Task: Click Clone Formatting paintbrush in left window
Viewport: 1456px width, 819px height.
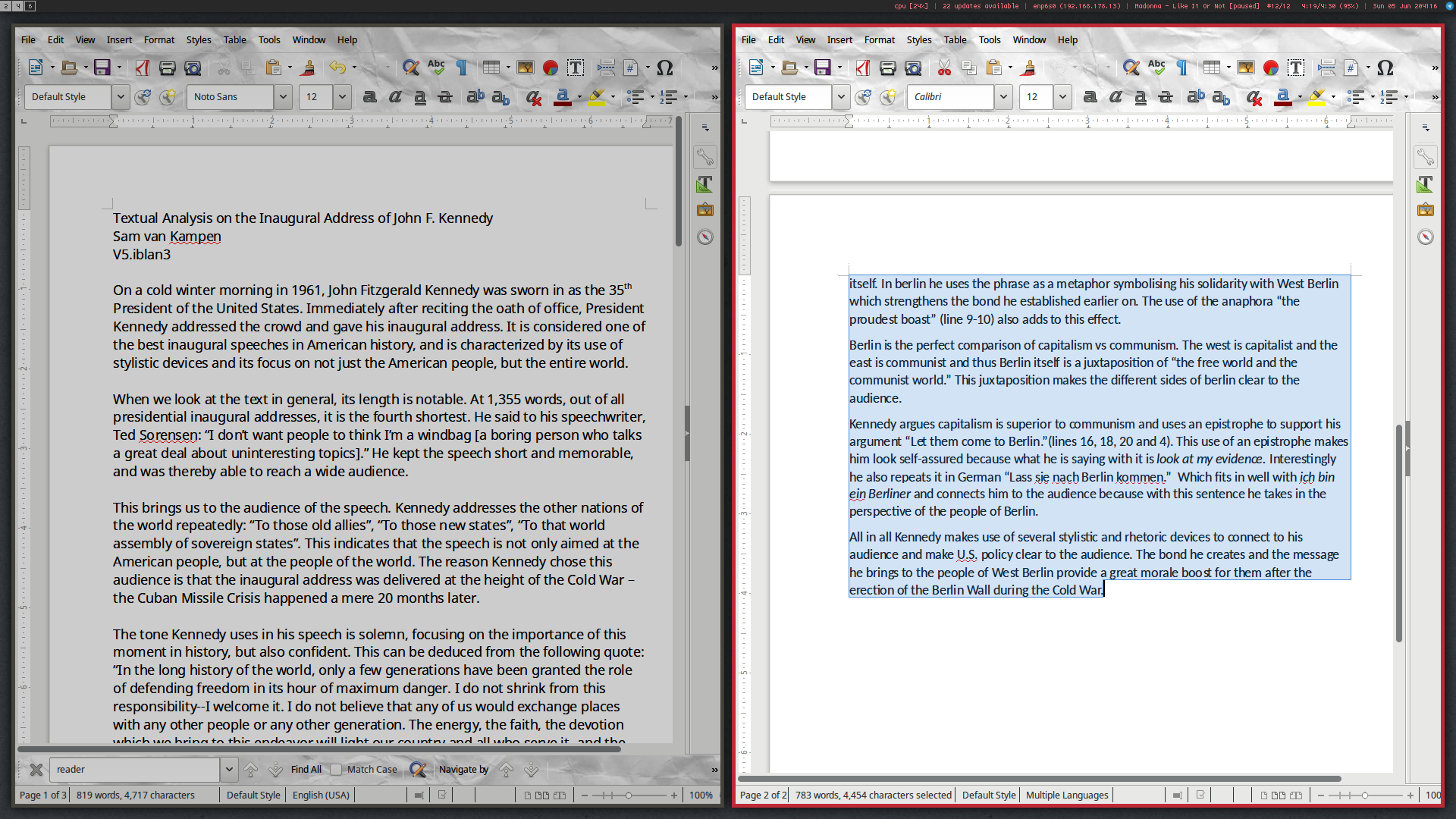Action: [308, 68]
